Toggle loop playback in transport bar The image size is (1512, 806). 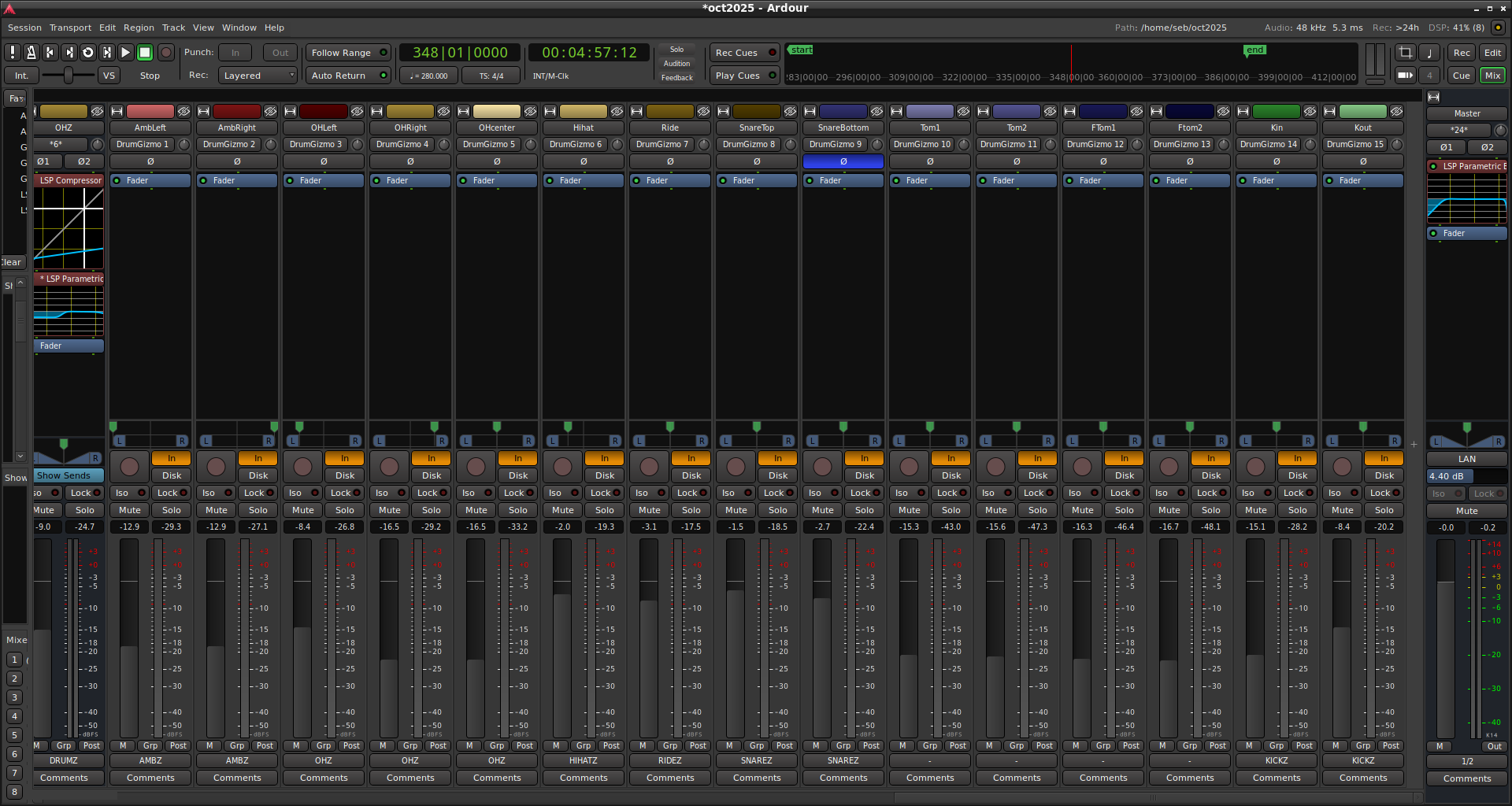coord(88,53)
